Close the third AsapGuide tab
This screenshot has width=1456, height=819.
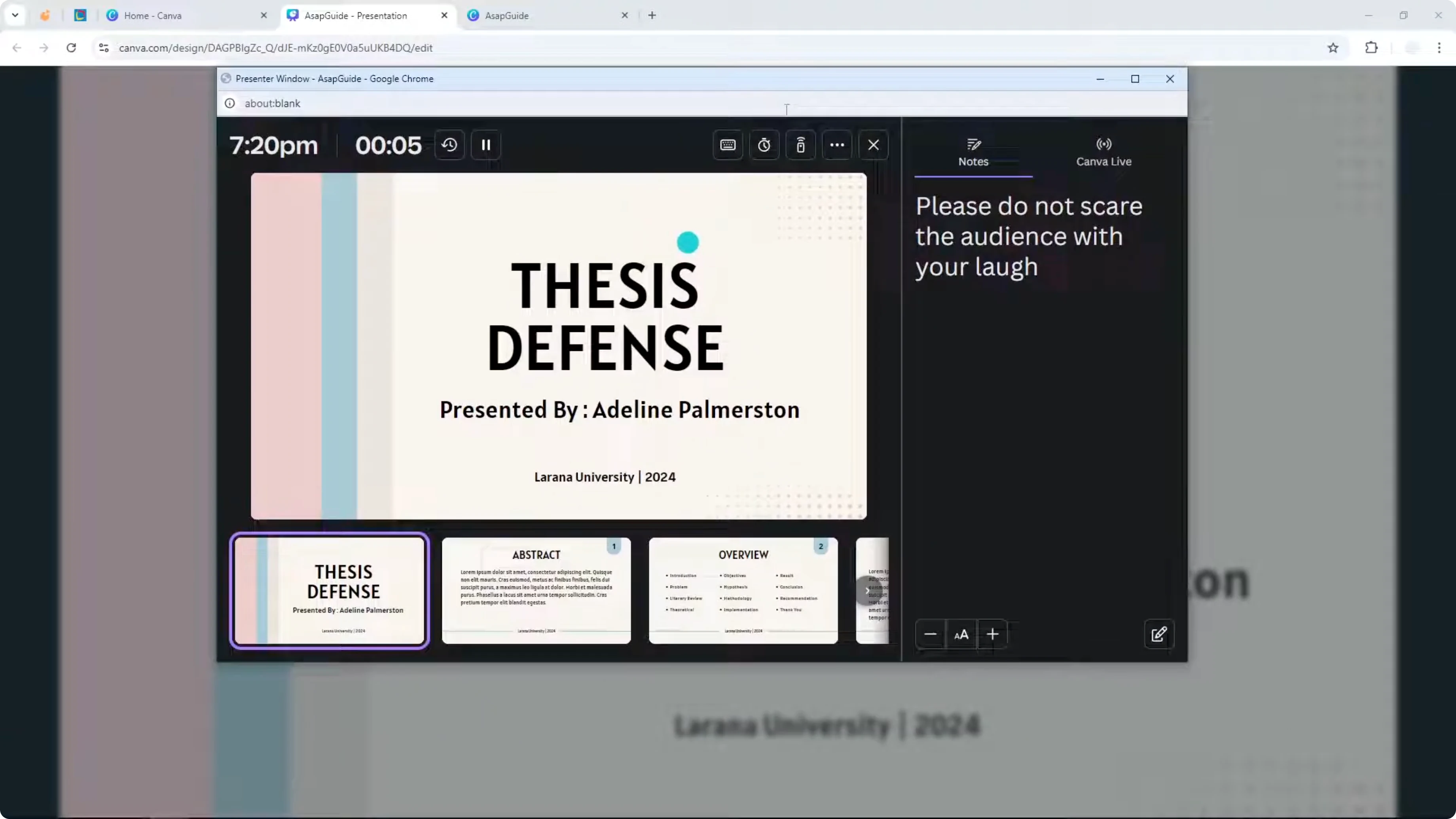coord(625,15)
